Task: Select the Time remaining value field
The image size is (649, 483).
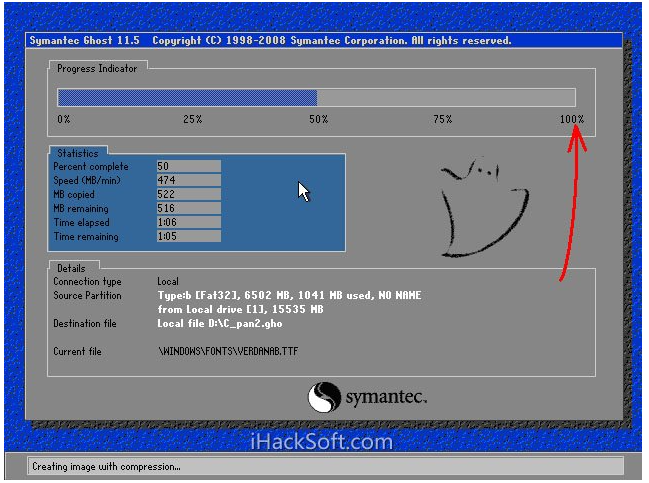Action: [x=188, y=237]
